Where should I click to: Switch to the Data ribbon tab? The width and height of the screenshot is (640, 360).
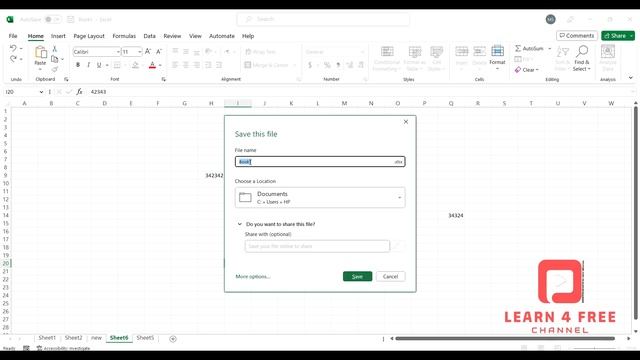point(149,36)
